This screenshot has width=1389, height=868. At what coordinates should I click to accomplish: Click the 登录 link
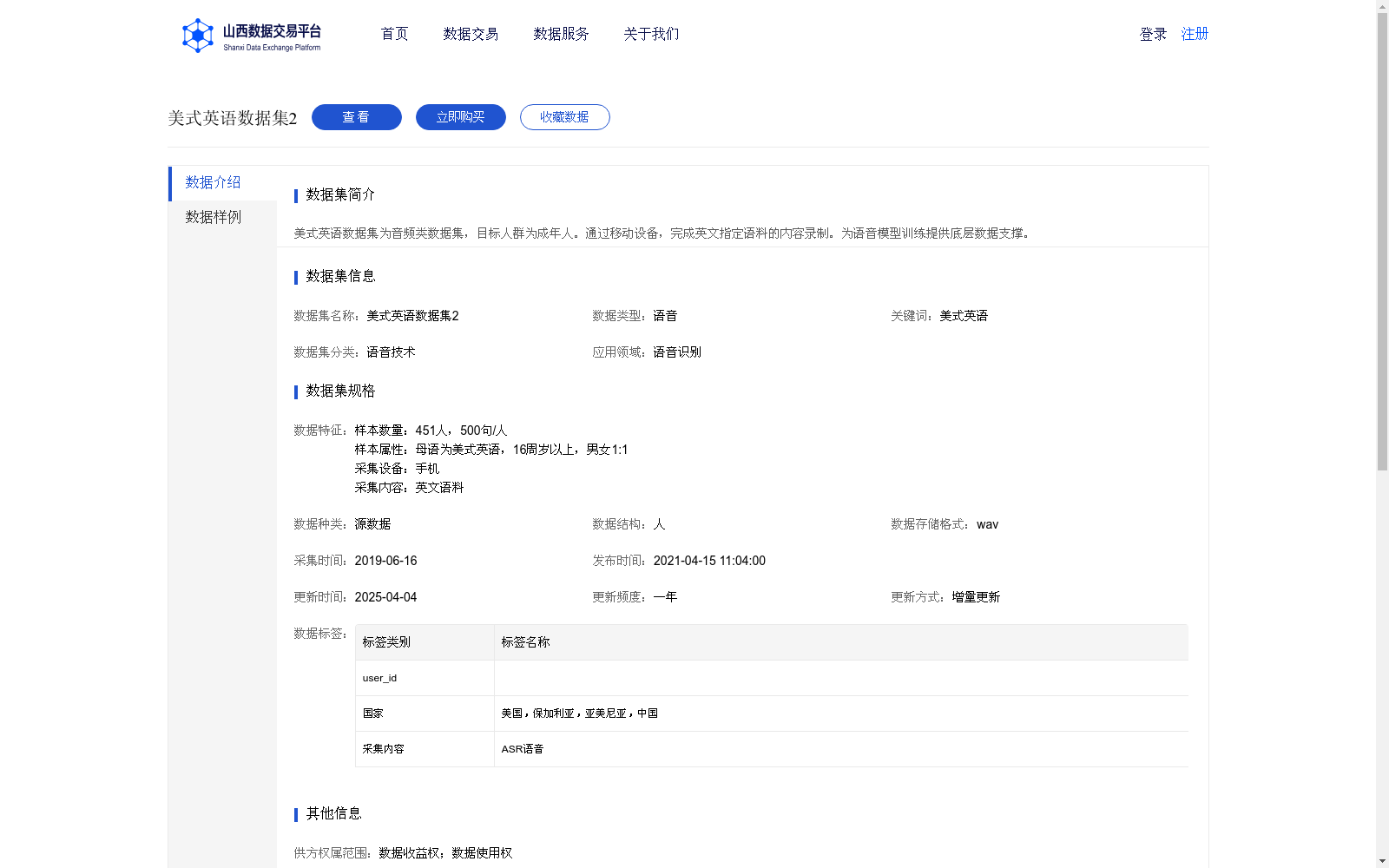click(1153, 34)
